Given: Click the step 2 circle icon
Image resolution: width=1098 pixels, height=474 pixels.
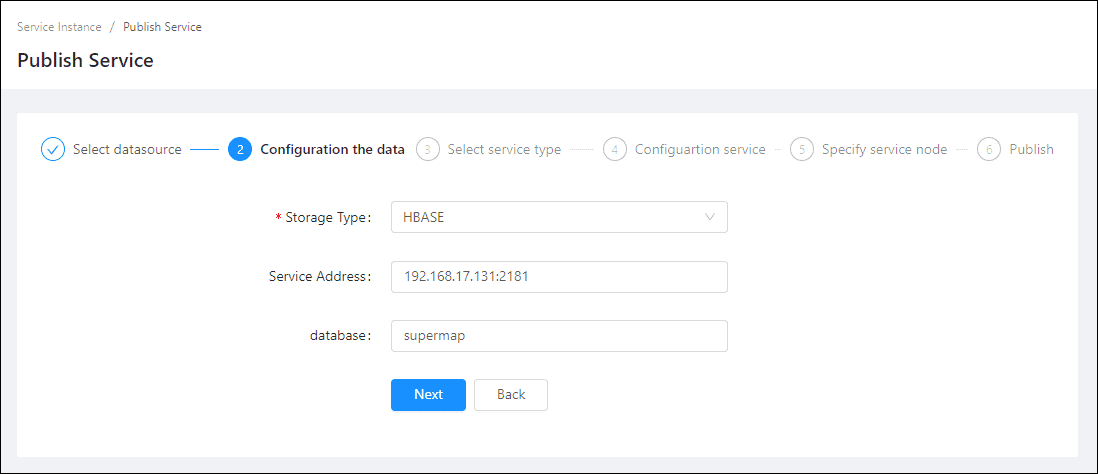Looking at the screenshot, I should pos(240,149).
